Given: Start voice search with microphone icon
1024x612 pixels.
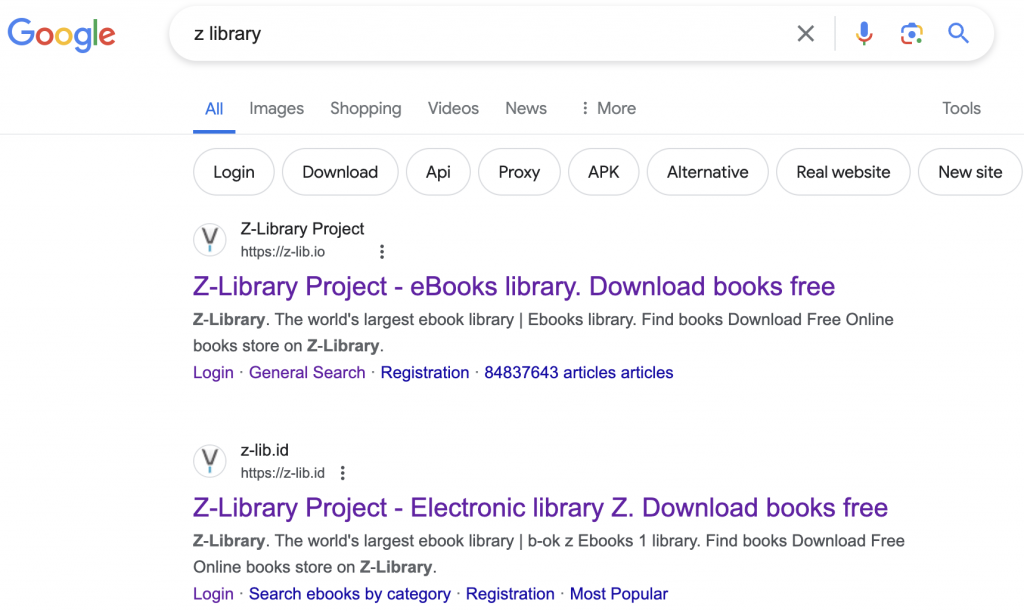Looking at the screenshot, I should coord(863,33).
